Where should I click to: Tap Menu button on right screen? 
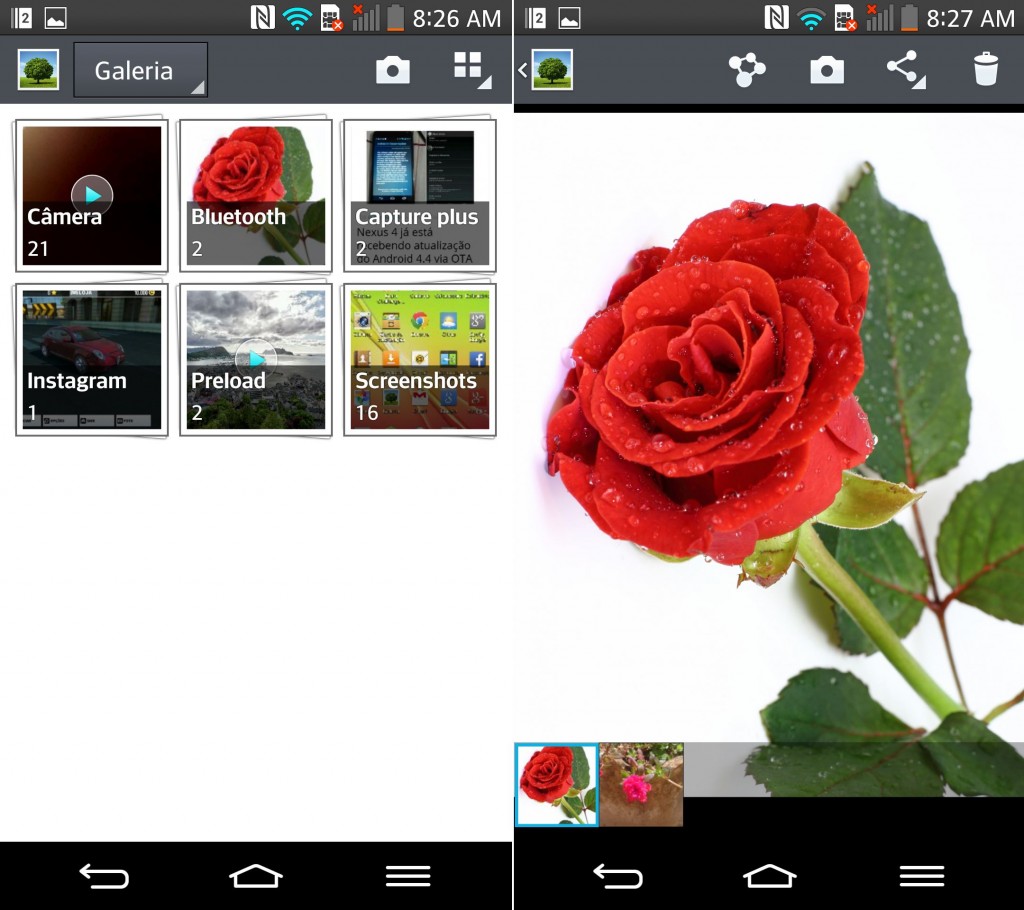click(922, 875)
